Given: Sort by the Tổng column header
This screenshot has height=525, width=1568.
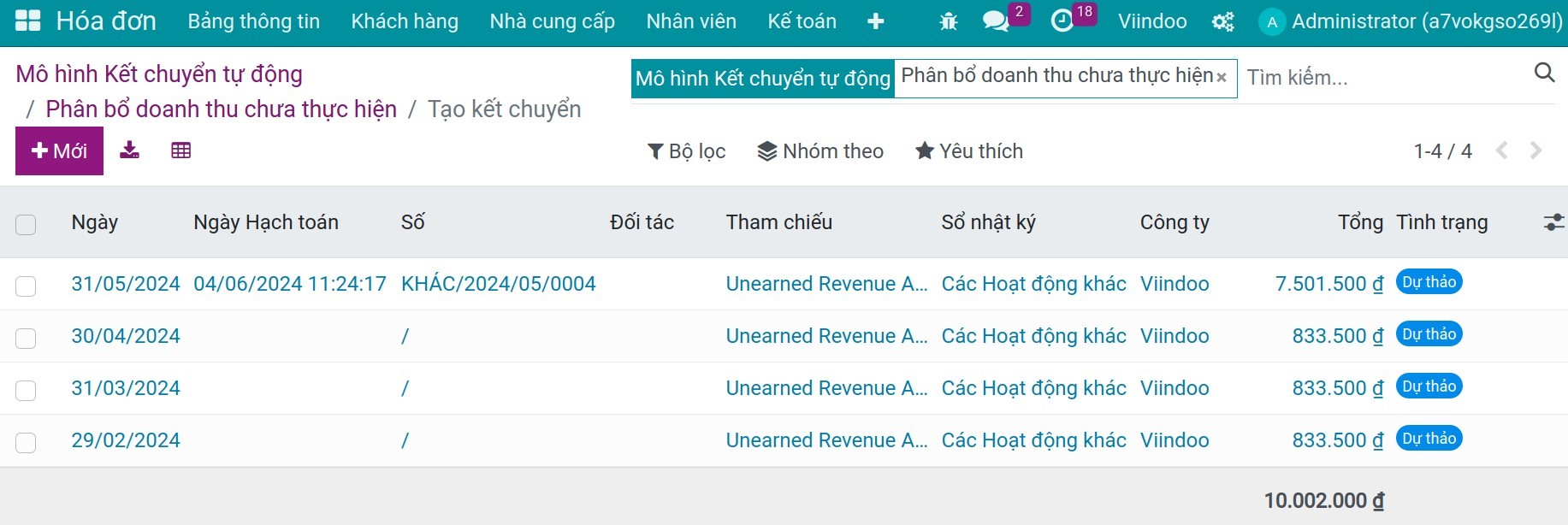Looking at the screenshot, I should (x=1360, y=222).
